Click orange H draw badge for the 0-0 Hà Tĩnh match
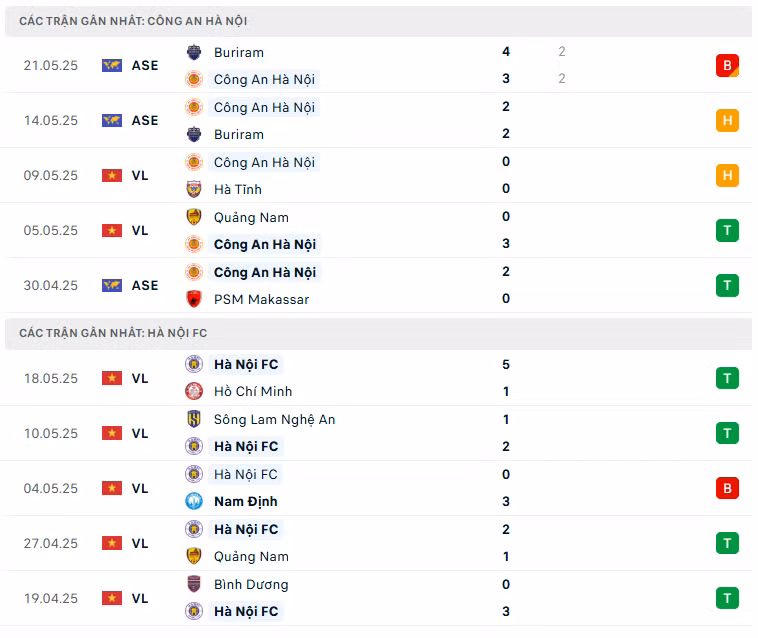 (x=727, y=175)
